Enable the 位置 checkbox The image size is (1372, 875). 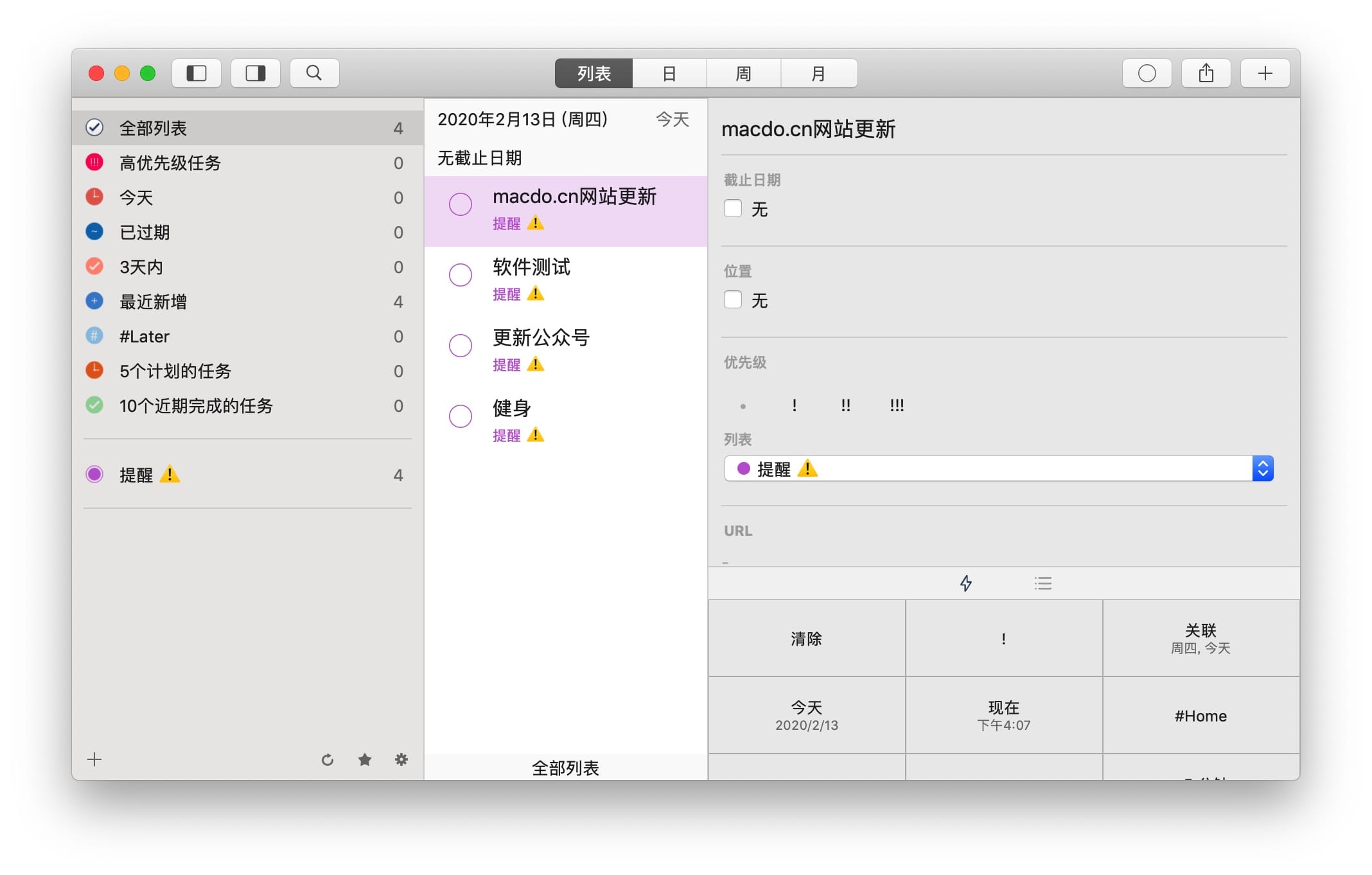point(733,300)
